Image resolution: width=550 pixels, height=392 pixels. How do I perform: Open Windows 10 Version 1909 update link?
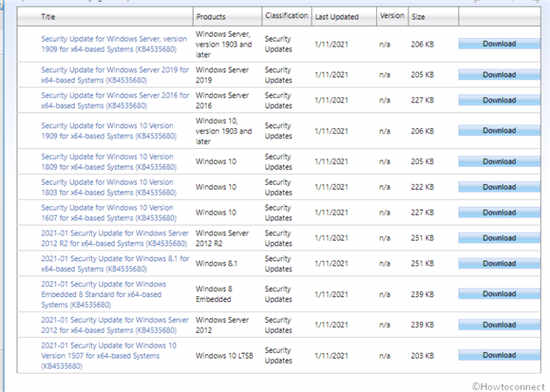pyautogui.click(x=109, y=131)
